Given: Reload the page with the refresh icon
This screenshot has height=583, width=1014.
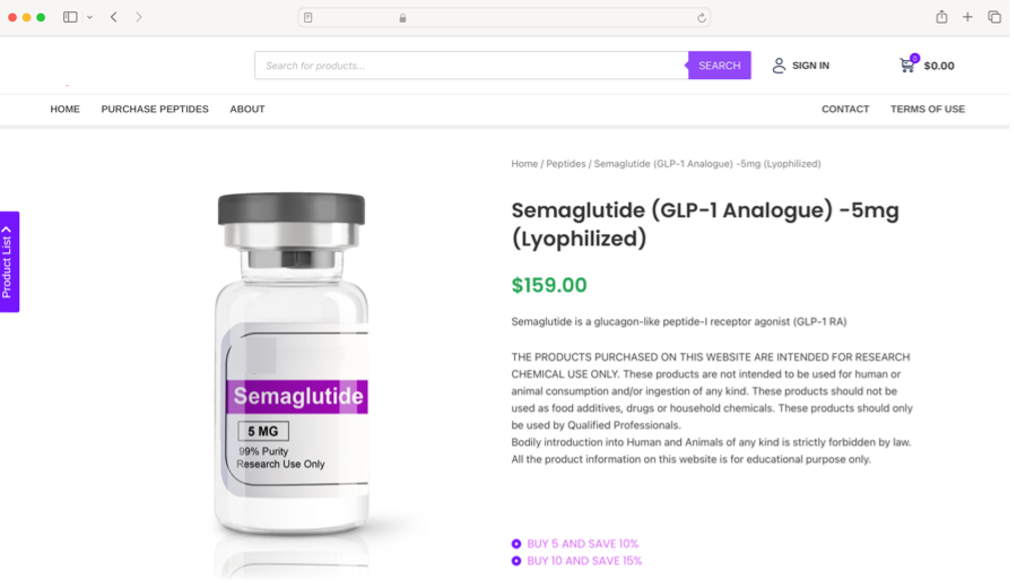Looking at the screenshot, I should pos(701,18).
